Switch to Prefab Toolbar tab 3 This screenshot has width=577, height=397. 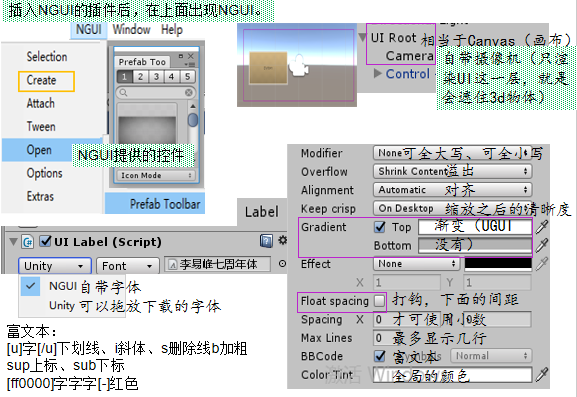pos(156,77)
